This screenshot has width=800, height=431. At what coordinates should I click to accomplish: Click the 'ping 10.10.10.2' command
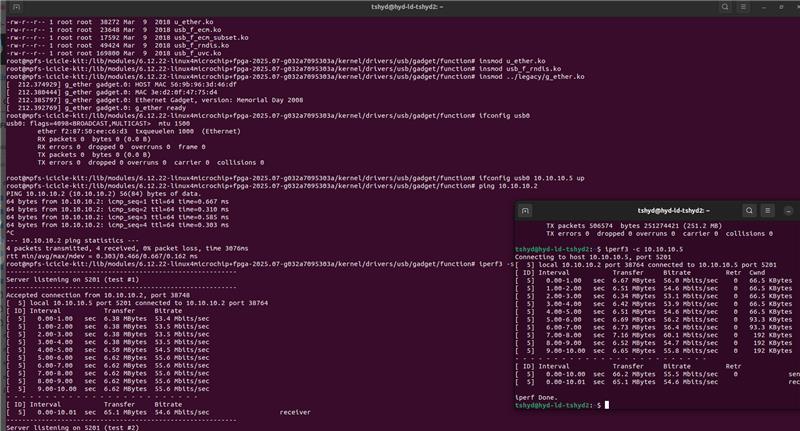click(x=508, y=186)
